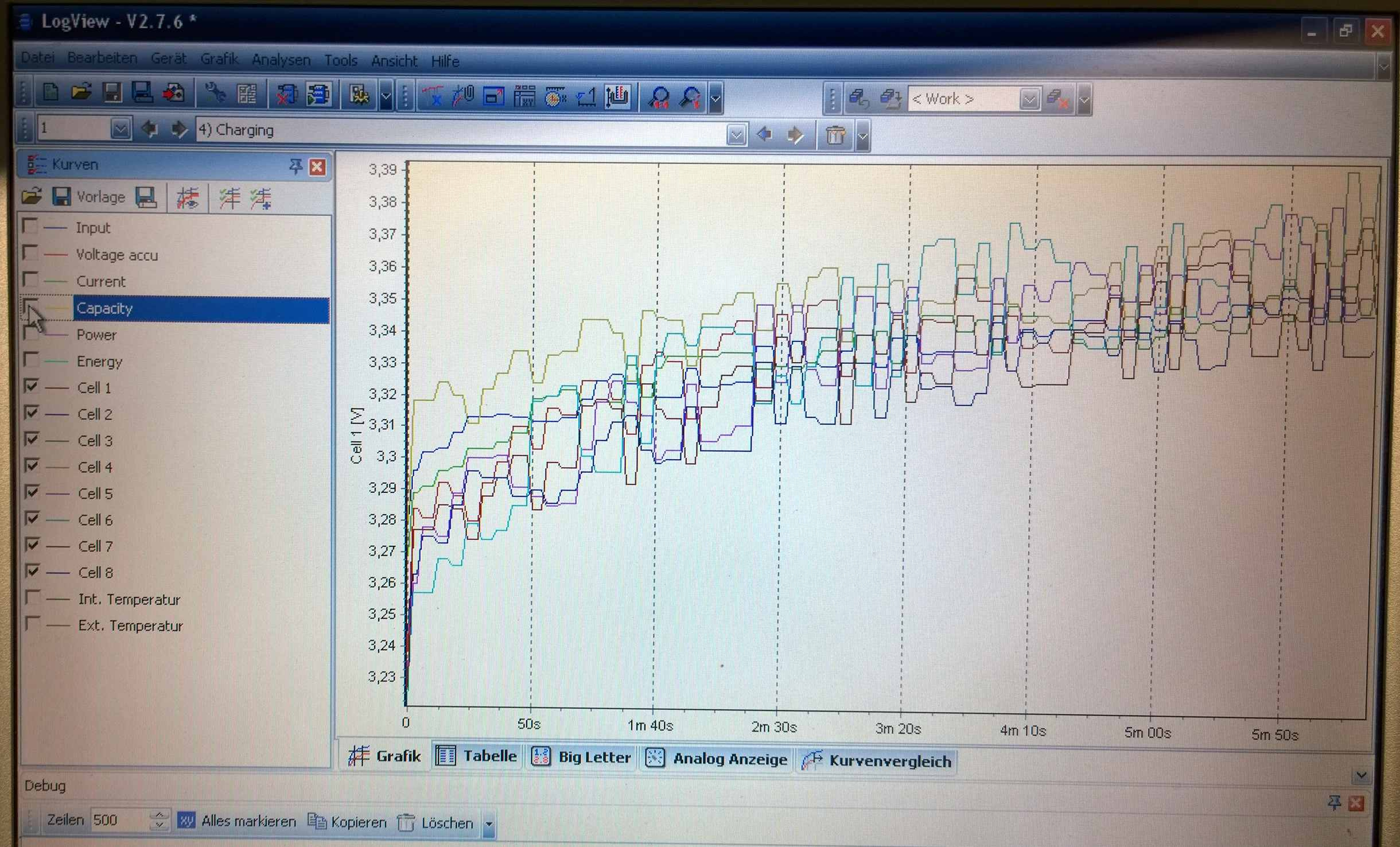Click the next data set orange arrow
The width and height of the screenshot is (1400, 847).
pos(795,135)
